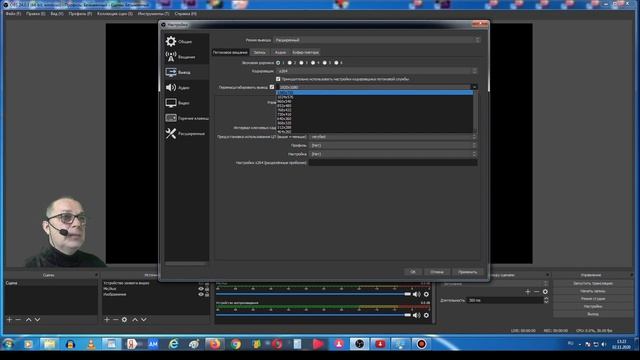
Task: Collapse the rescale resolution dropdown arrow
Action: tap(474, 87)
